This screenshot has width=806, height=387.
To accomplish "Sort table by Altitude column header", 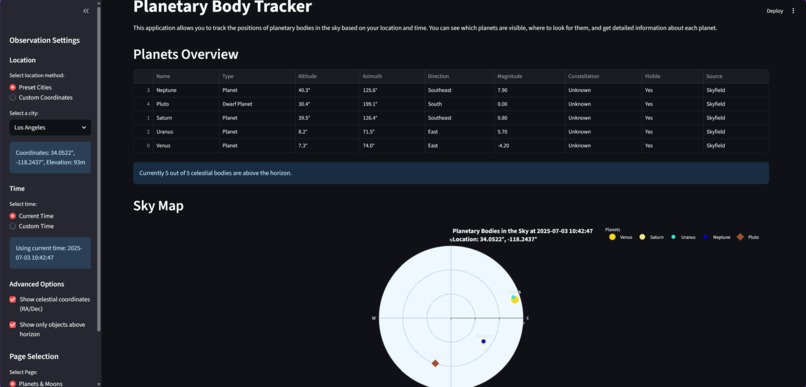I will coord(327,76).
